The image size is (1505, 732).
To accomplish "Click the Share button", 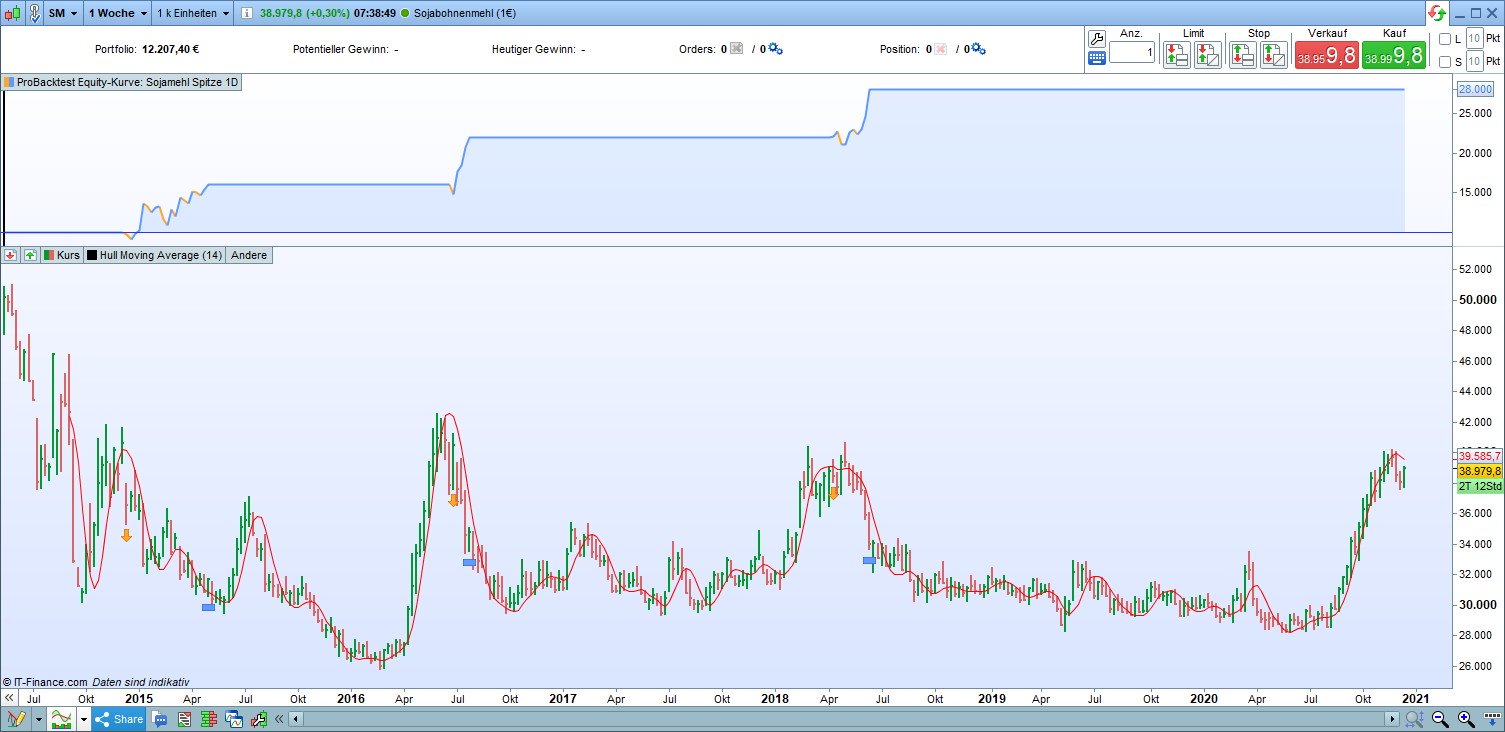I will tap(119, 719).
